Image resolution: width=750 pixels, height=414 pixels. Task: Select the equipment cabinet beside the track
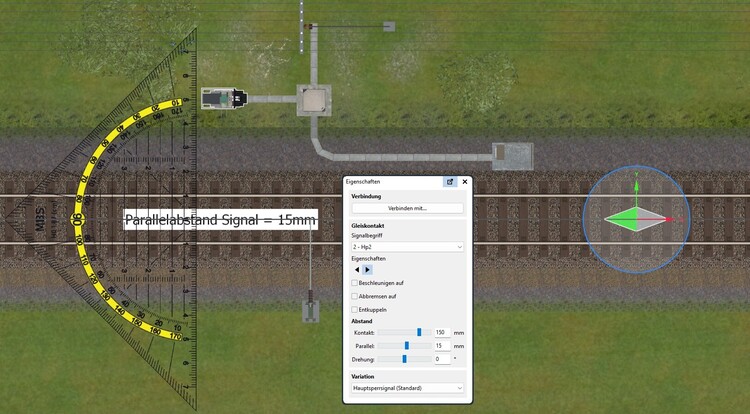(x=513, y=156)
